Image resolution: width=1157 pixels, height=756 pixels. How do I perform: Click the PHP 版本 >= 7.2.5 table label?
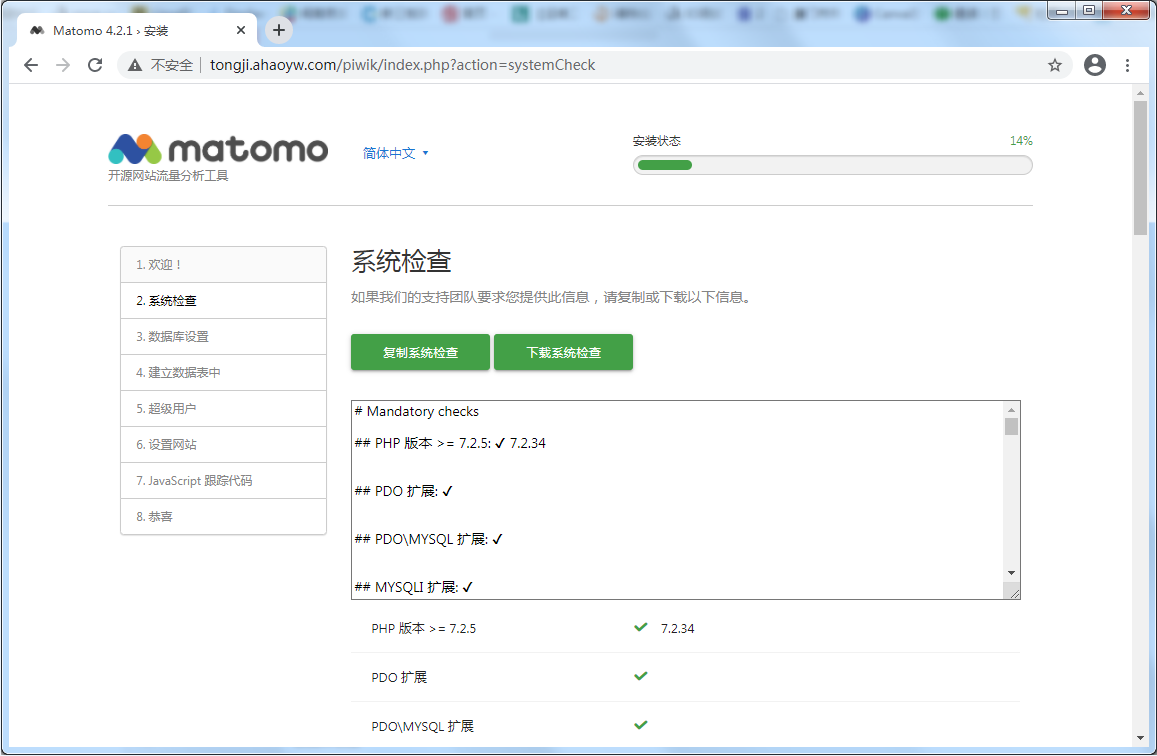(424, 628)
